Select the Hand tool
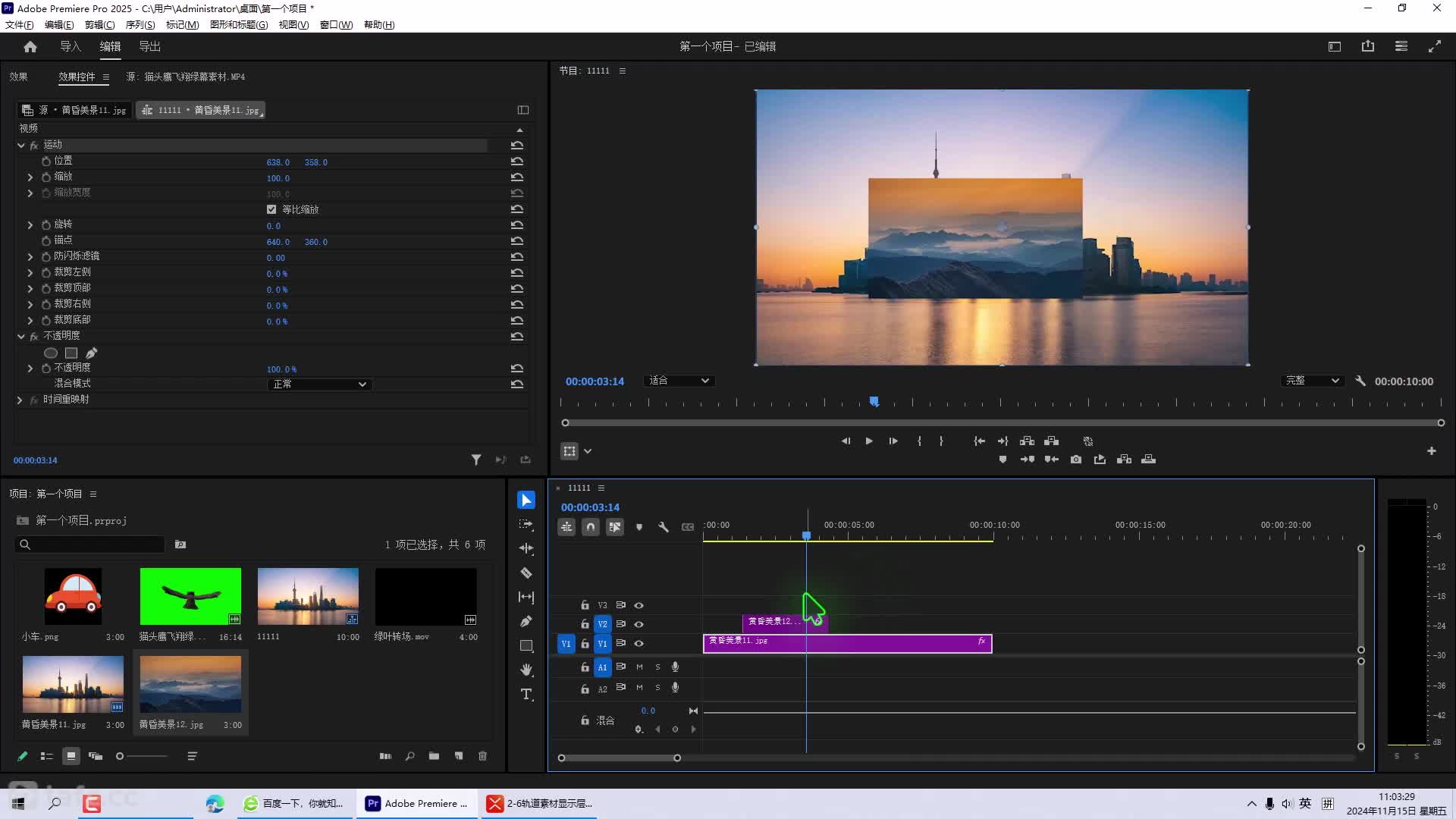This screenshot has height=819, width=1456. pos(526,670)
